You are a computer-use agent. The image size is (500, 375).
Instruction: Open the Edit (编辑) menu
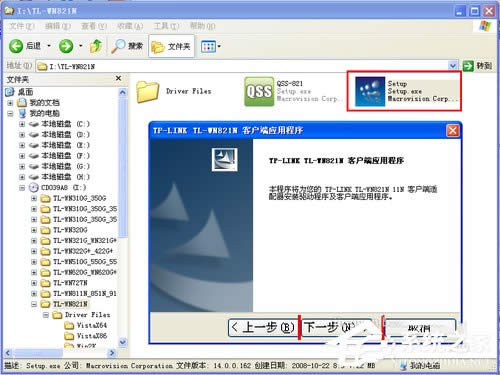tap(57, 26)
